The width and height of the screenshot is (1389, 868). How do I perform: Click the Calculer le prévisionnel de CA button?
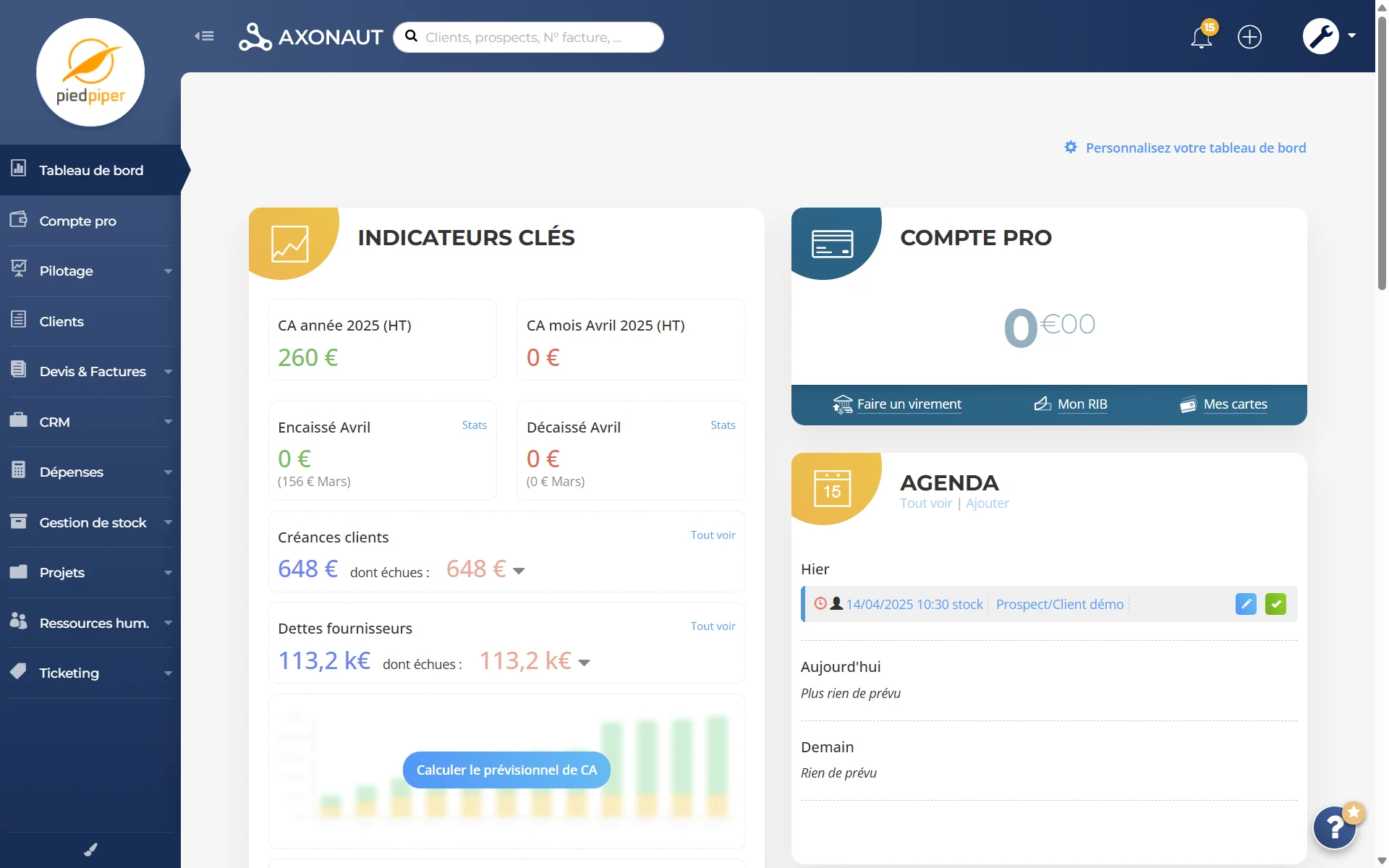pos(506,770)
